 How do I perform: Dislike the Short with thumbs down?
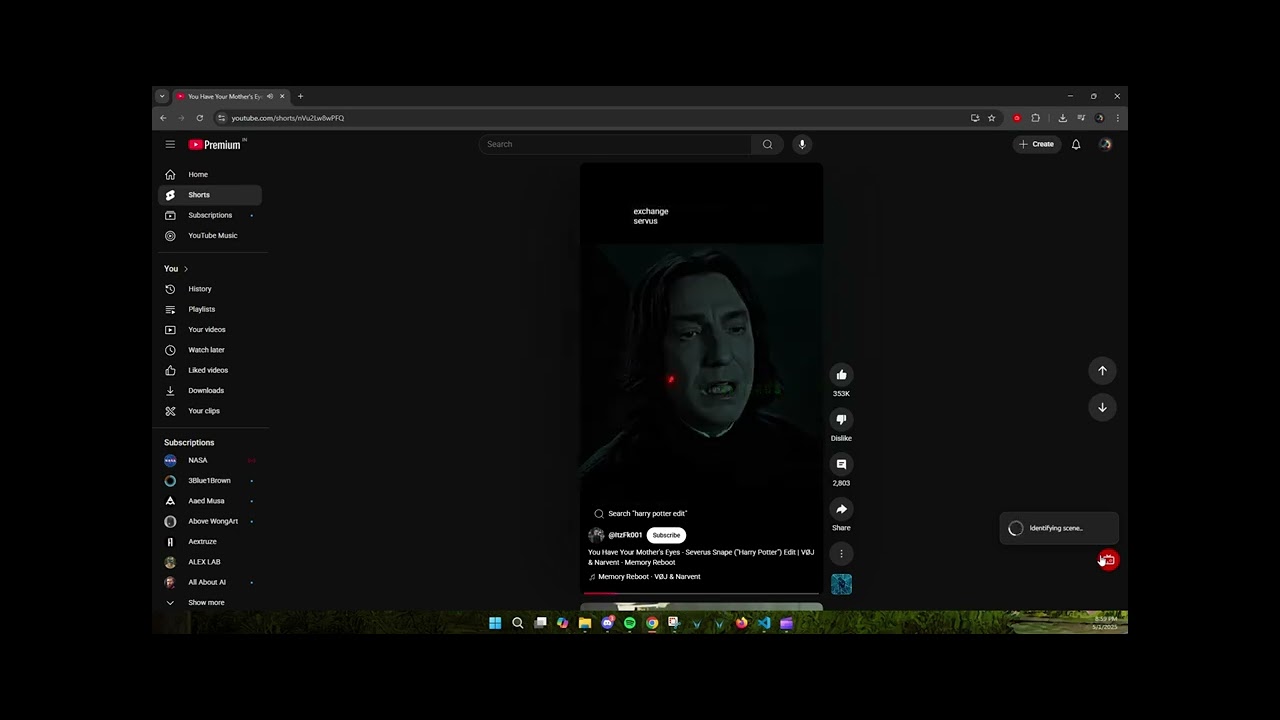point(841,420)
